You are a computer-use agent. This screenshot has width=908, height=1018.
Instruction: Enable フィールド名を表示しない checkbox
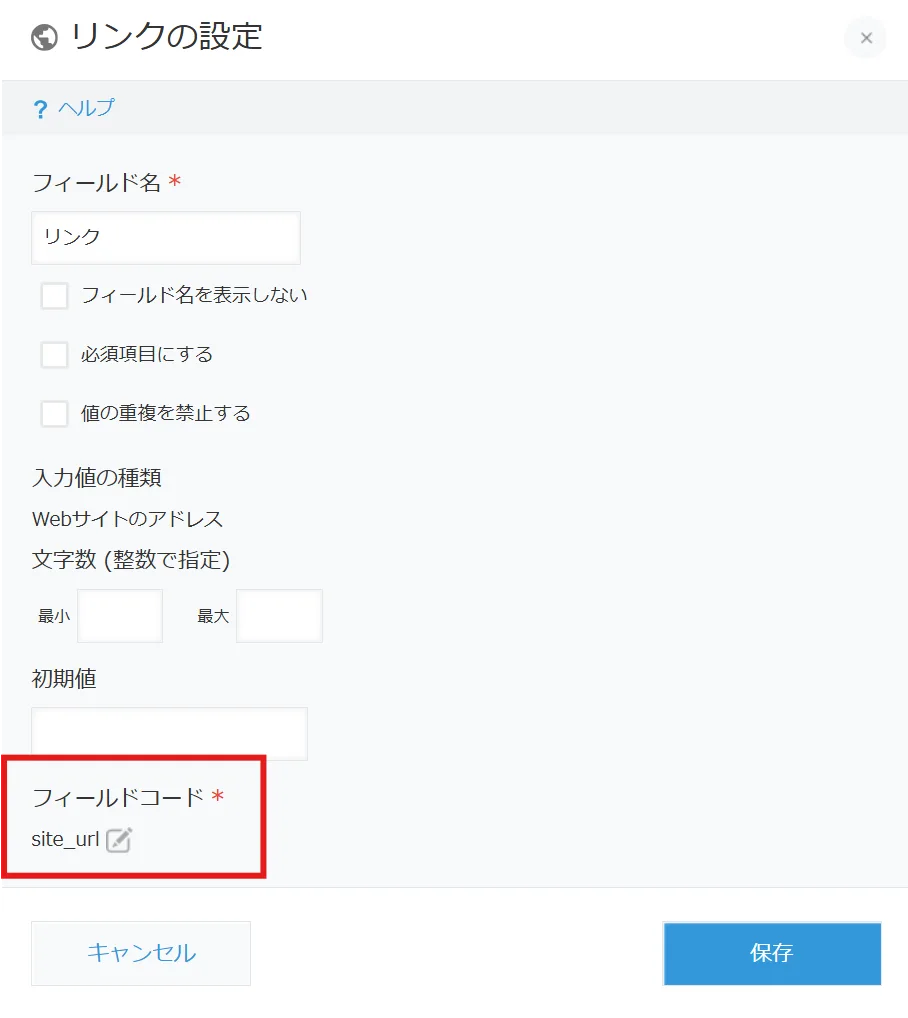point(55,295)
